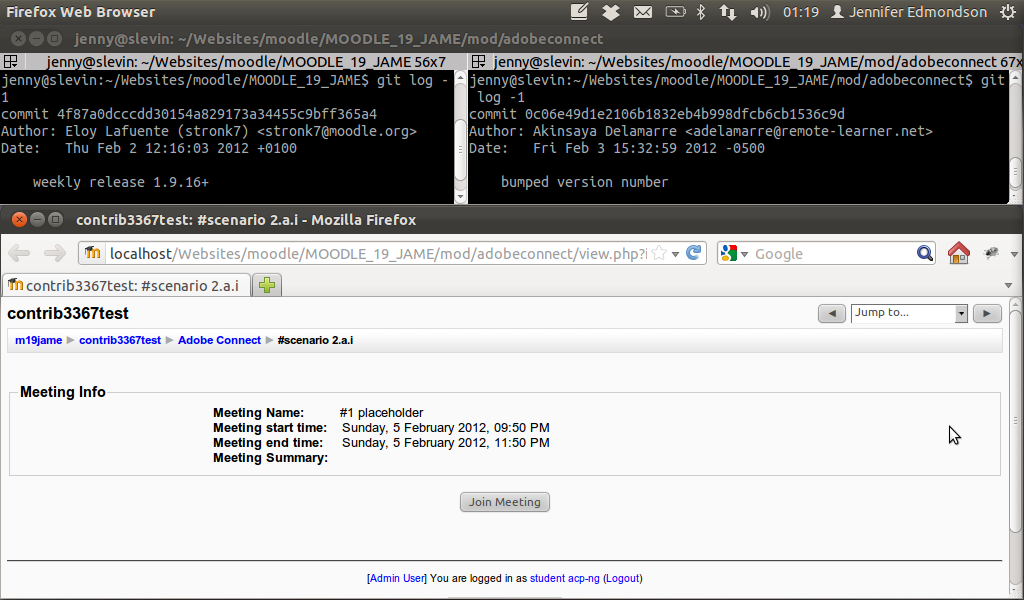
Task: Open the list all tabs arrow
Action: (x=1008, y=285)
